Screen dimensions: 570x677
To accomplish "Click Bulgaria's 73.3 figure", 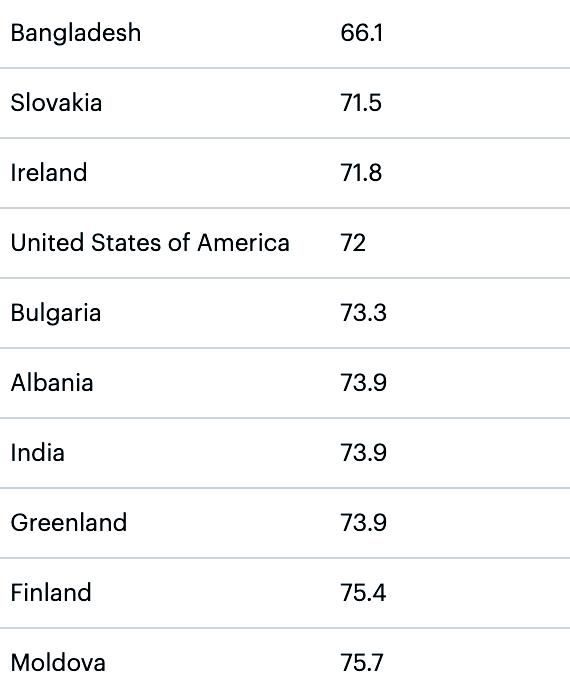I will point(364,313).
